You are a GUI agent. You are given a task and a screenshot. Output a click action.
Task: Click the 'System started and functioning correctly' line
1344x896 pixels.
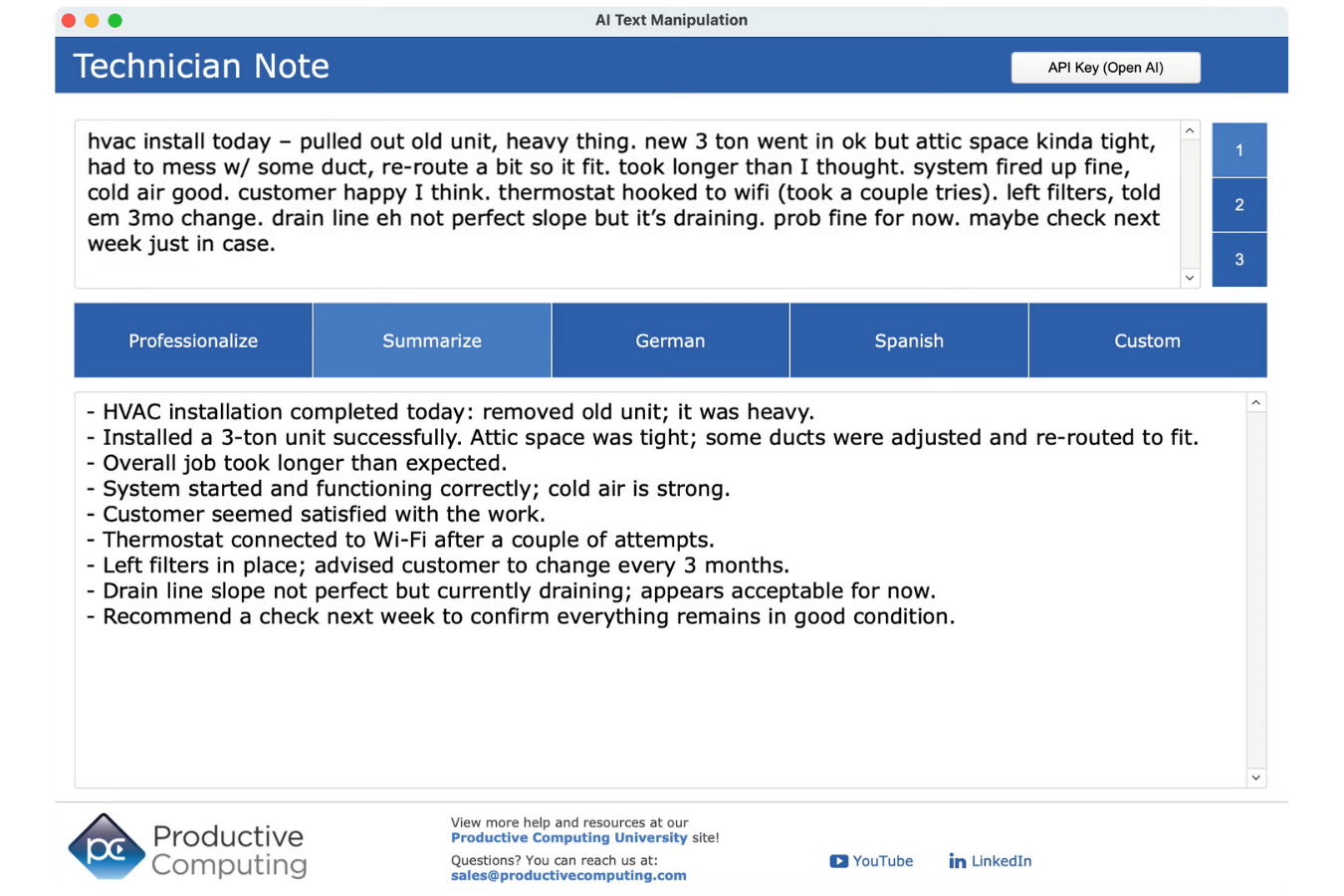click(408, 489)
